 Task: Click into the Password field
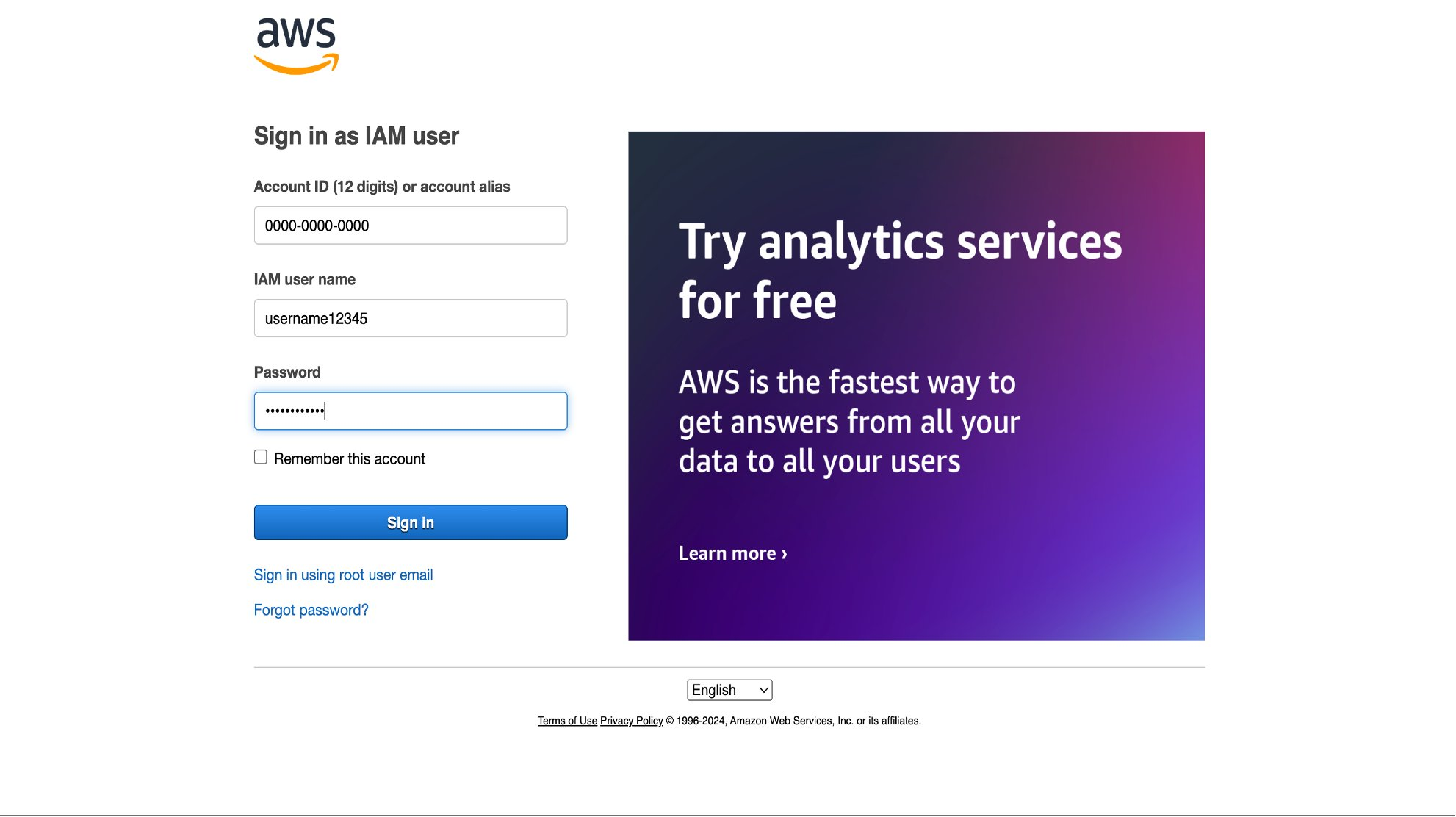[x=410, y=411]
